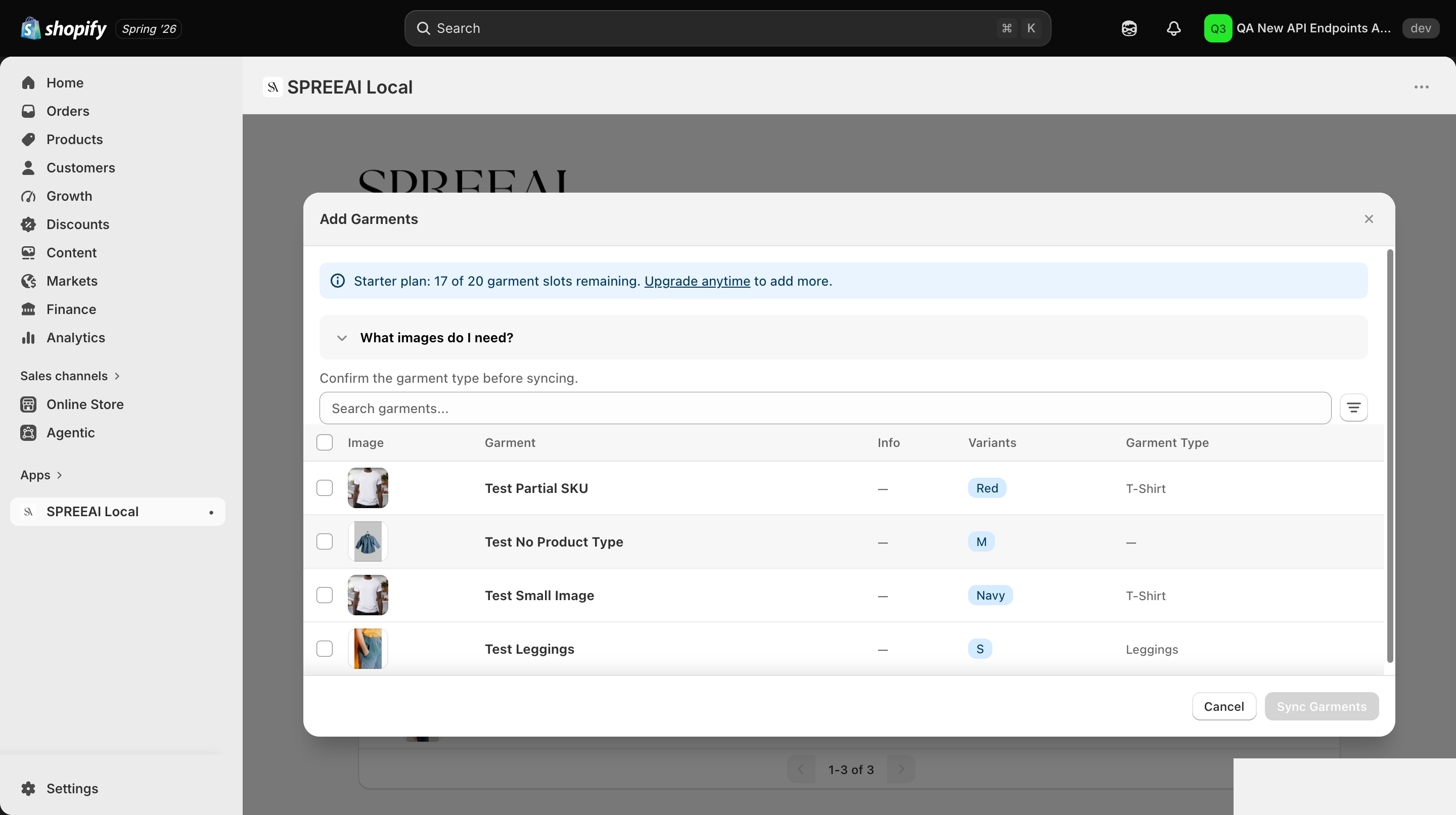
Task: Expand 'What images do I need?' section
Action: [843, 337]
